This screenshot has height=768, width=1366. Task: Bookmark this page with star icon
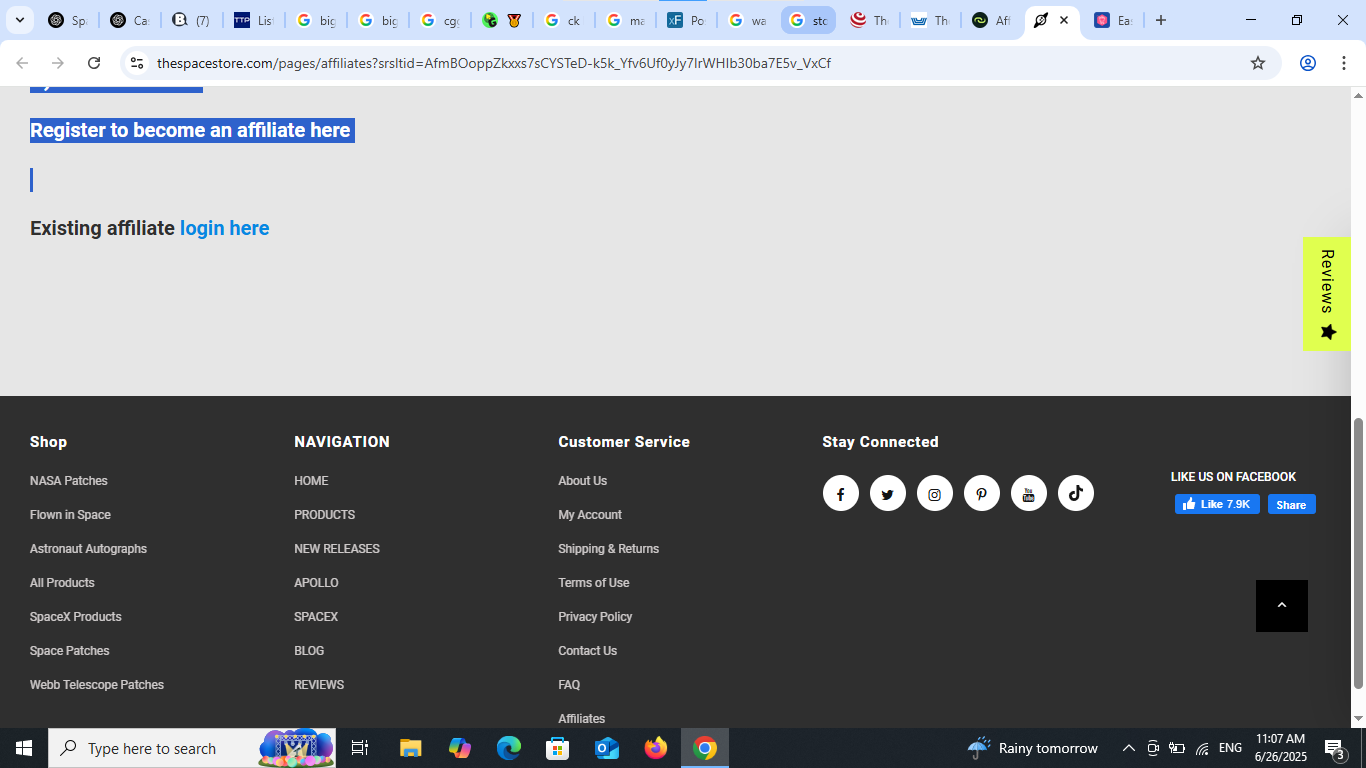point(1258,63)
